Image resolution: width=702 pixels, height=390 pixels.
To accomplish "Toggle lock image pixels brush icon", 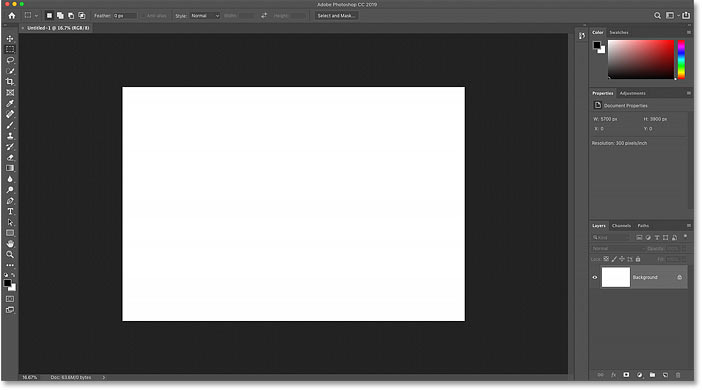I will coord(614,259).
